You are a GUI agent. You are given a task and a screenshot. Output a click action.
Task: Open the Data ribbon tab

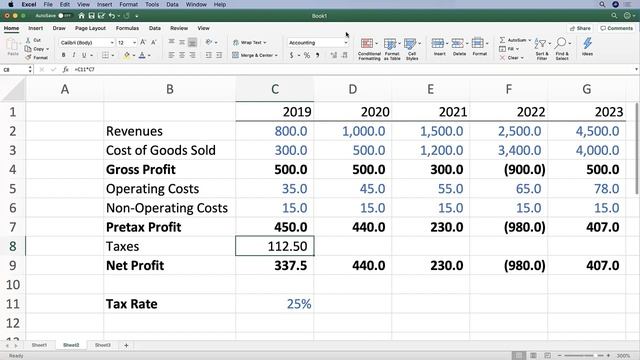point(155,28)
